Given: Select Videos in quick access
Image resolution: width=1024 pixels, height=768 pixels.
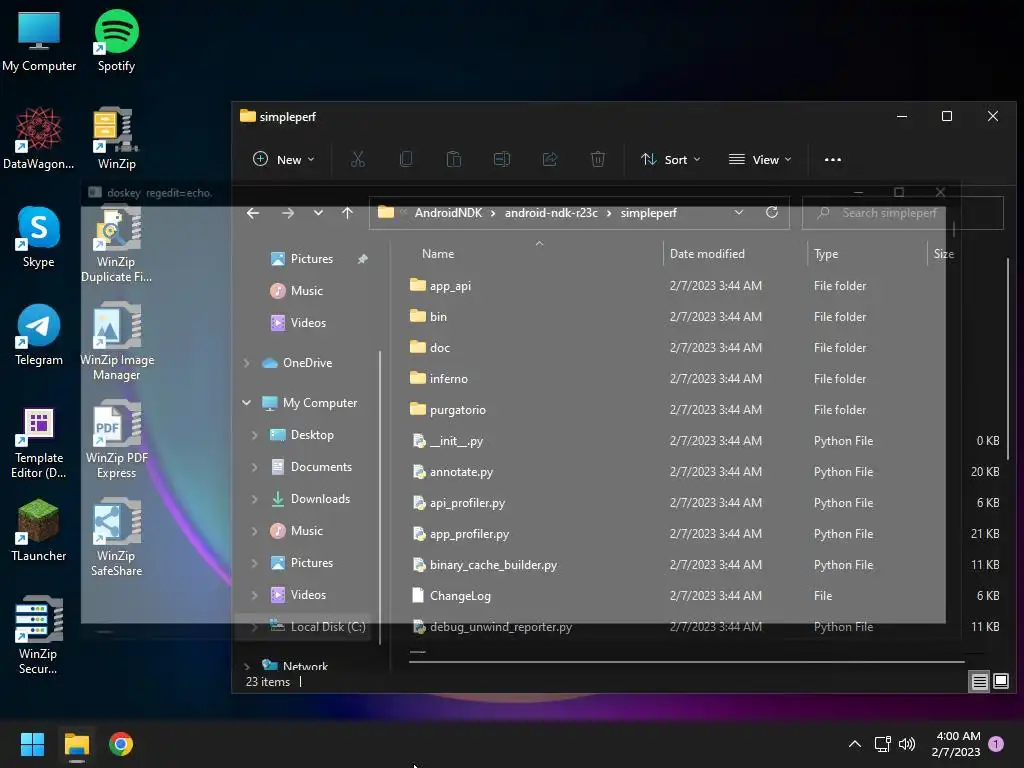Looking at the screenshot, I should (308, 323).
